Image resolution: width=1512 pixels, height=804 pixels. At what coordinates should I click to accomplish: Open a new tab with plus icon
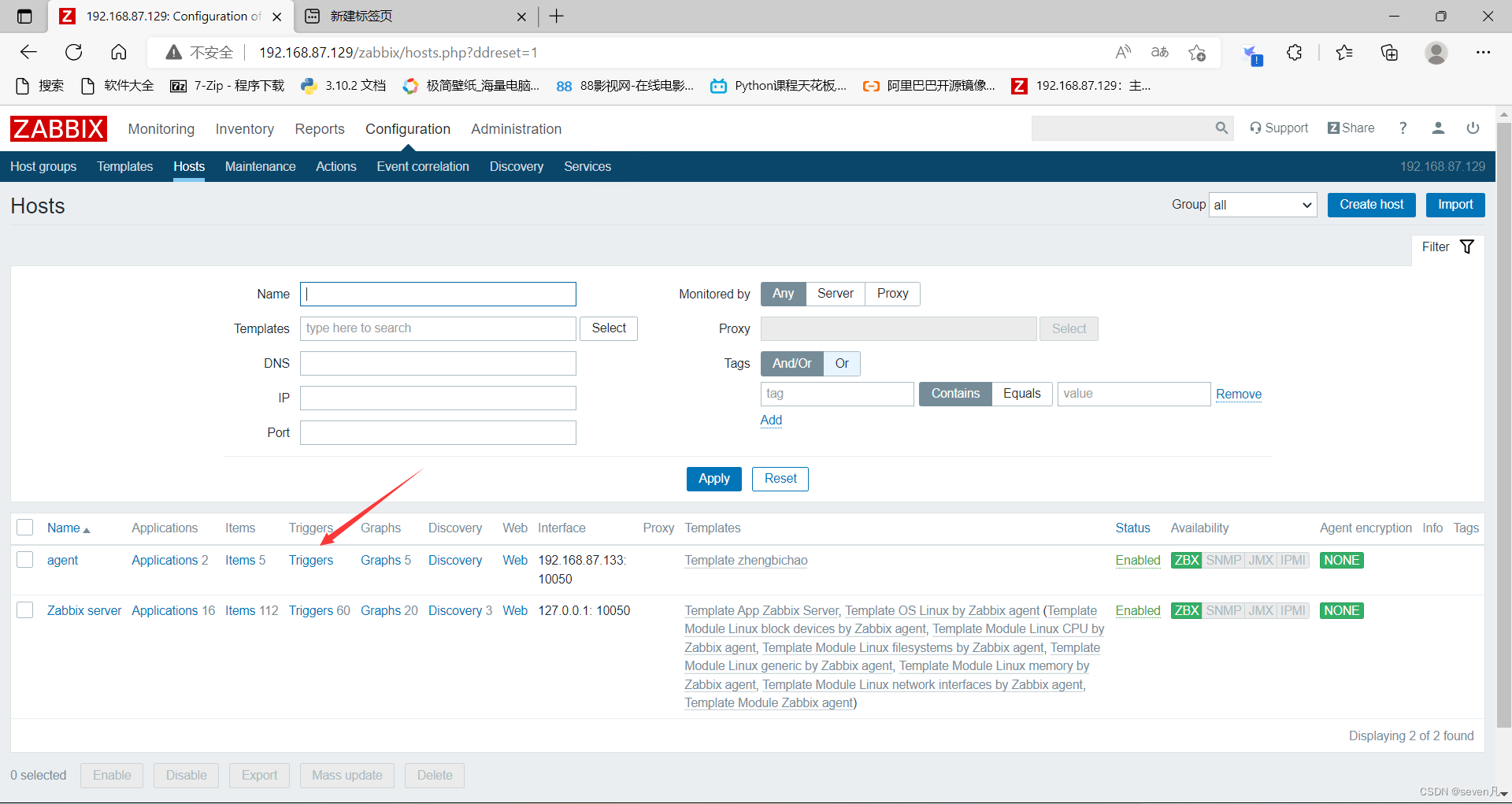point(557,16)
